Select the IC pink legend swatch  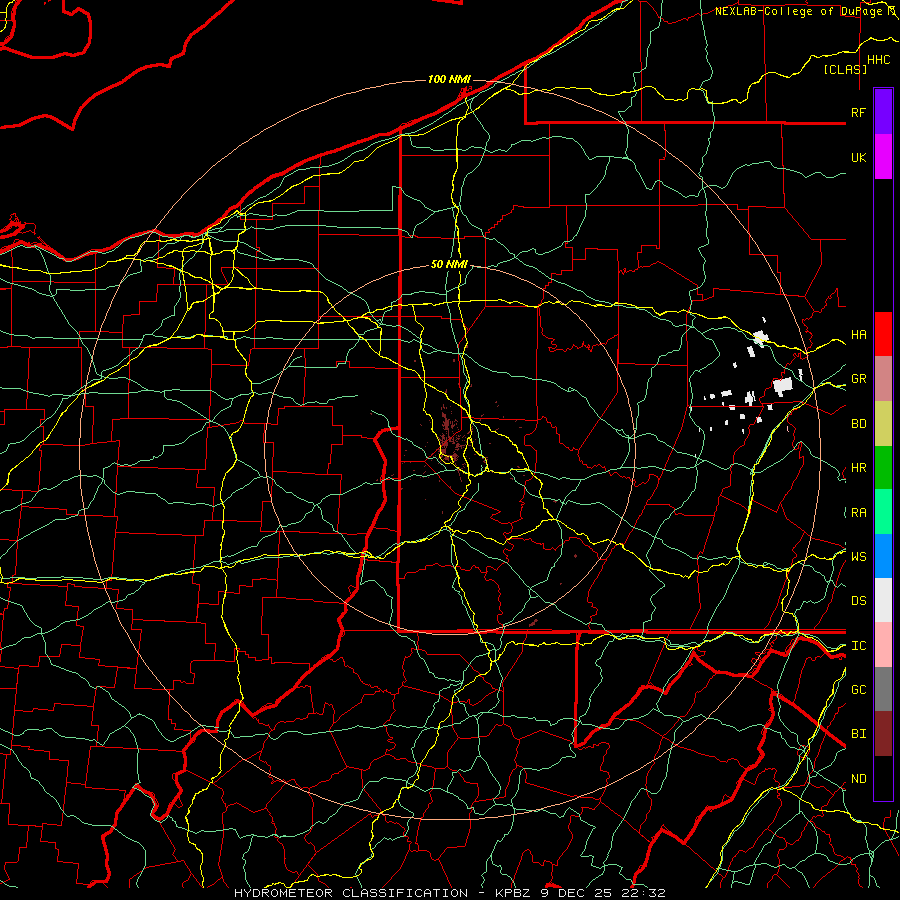click(x=883, y=645)
